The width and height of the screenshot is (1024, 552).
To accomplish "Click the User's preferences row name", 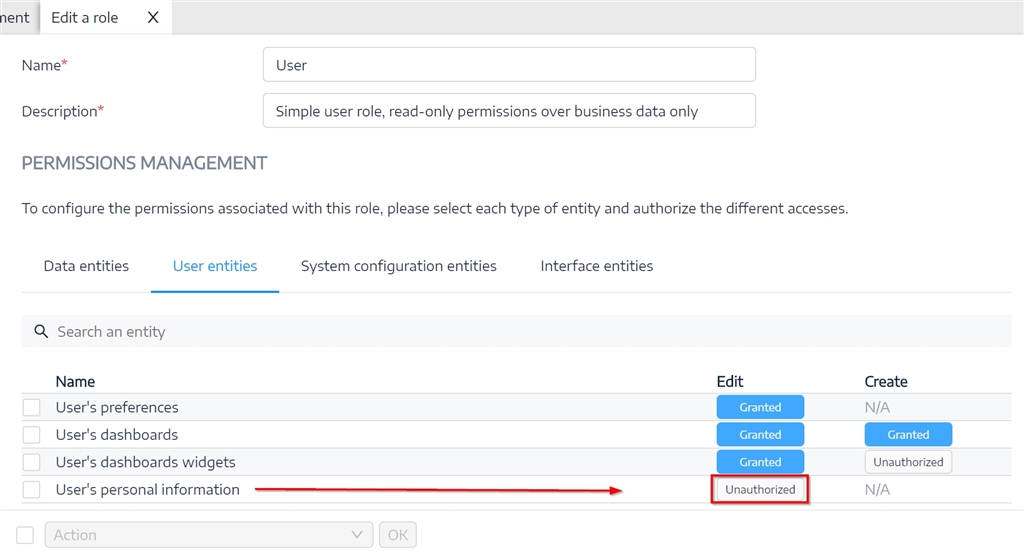I will (x=117, y=408).
